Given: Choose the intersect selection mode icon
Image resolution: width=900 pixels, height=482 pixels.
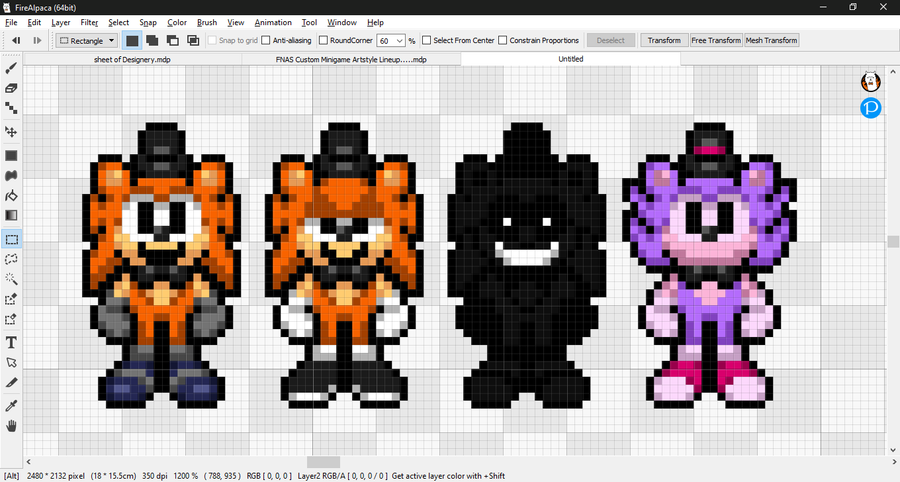Looking at the screenshot, I should click(x=193, y=40).
